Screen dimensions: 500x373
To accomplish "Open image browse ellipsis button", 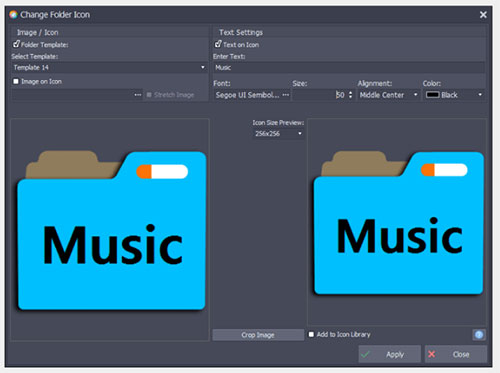I will pyautogui.click(x=138, y=95).
